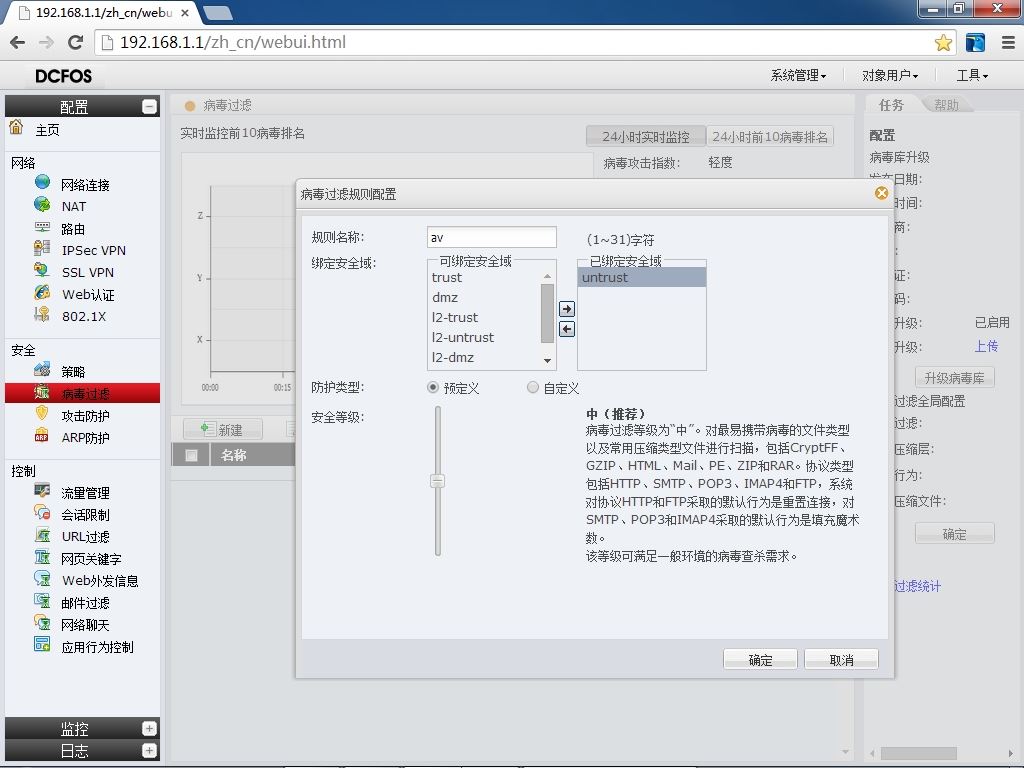Click the security level slider handle

coord(438,481)
